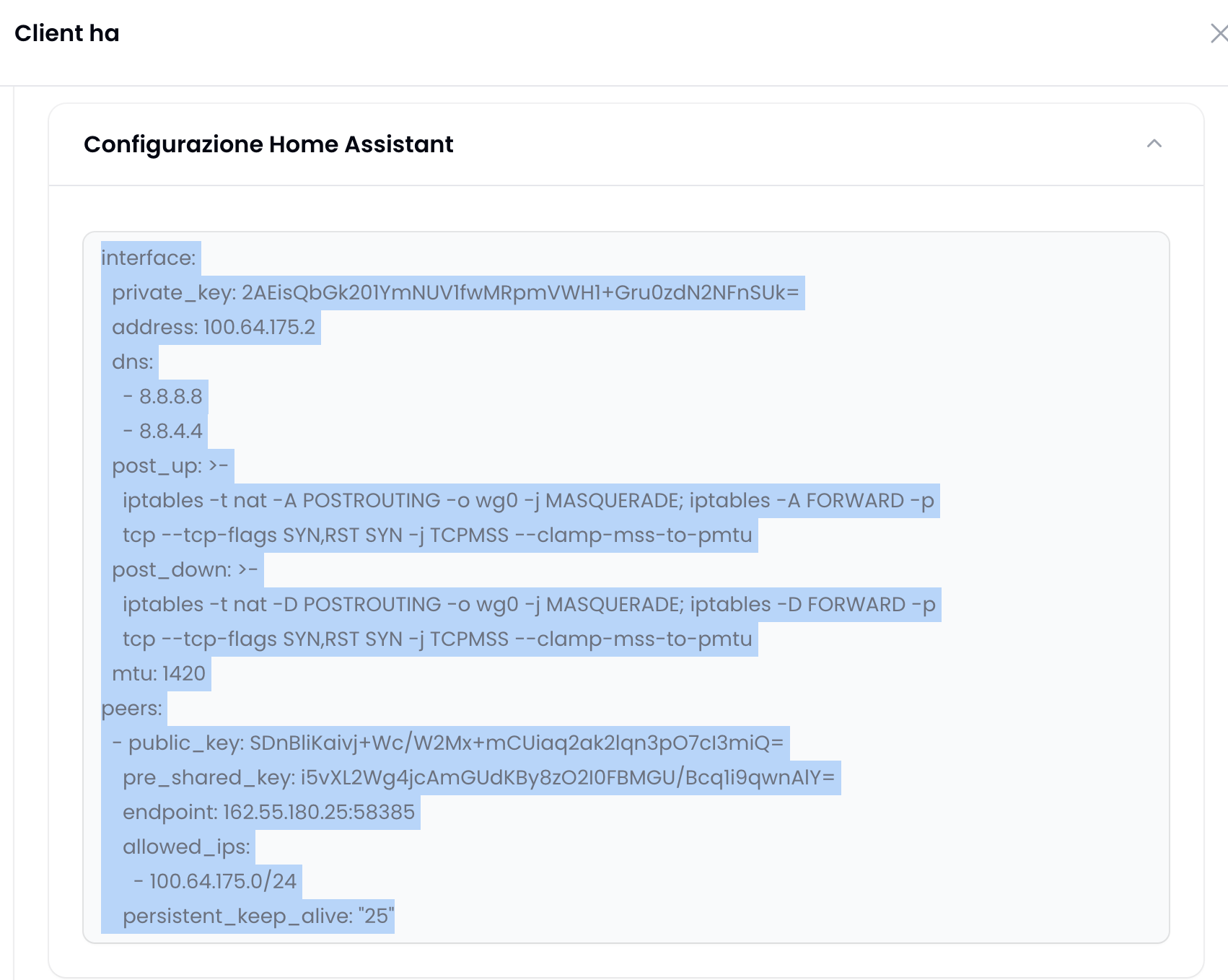Click the '- 8.8.4.4' DNS entry
Image resolution: width=1228 pixels, height=980 pixels.
(163, 431)
